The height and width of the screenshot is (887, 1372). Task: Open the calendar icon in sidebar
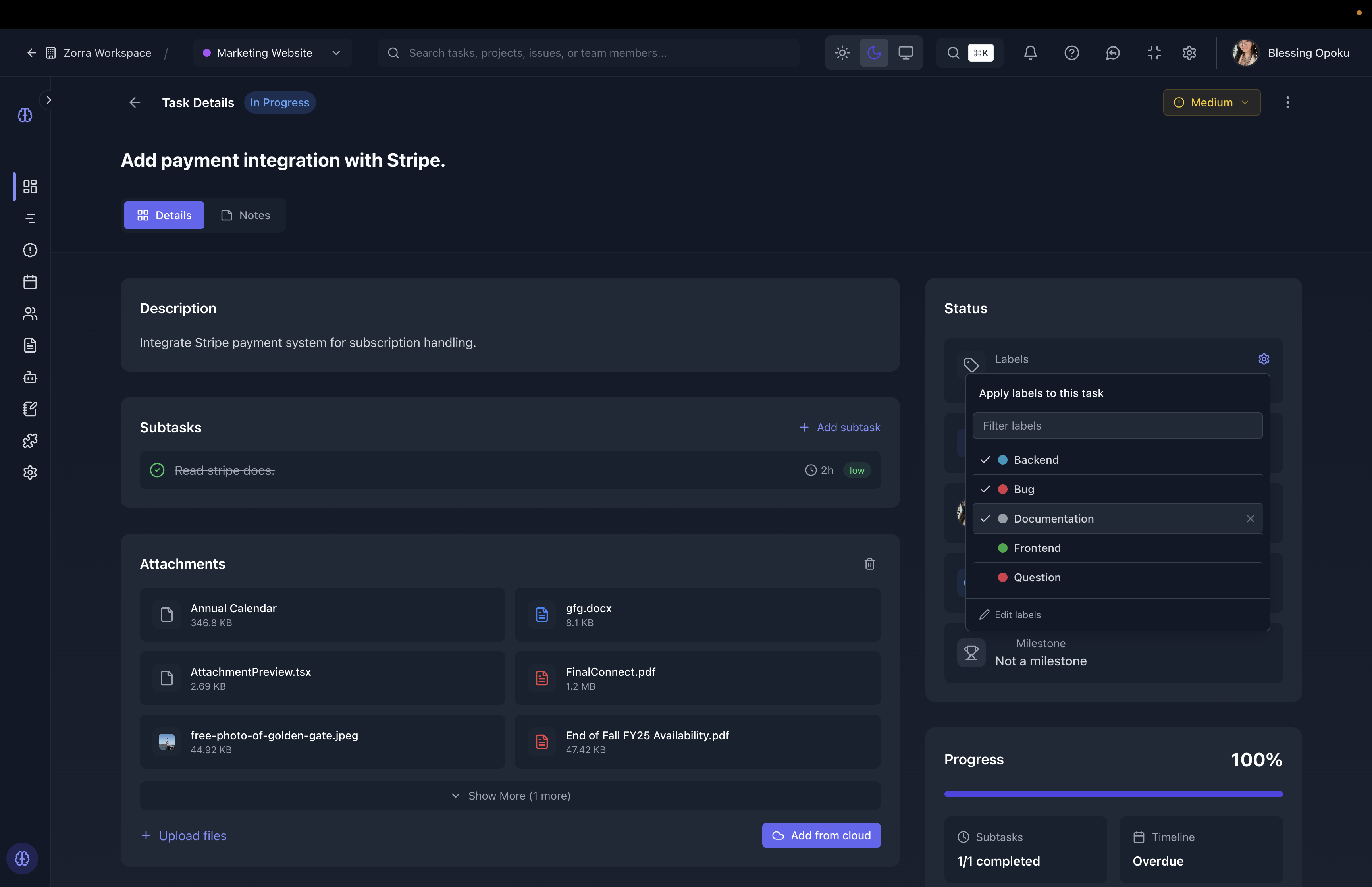pyautogui.click(x=30, y=282)
